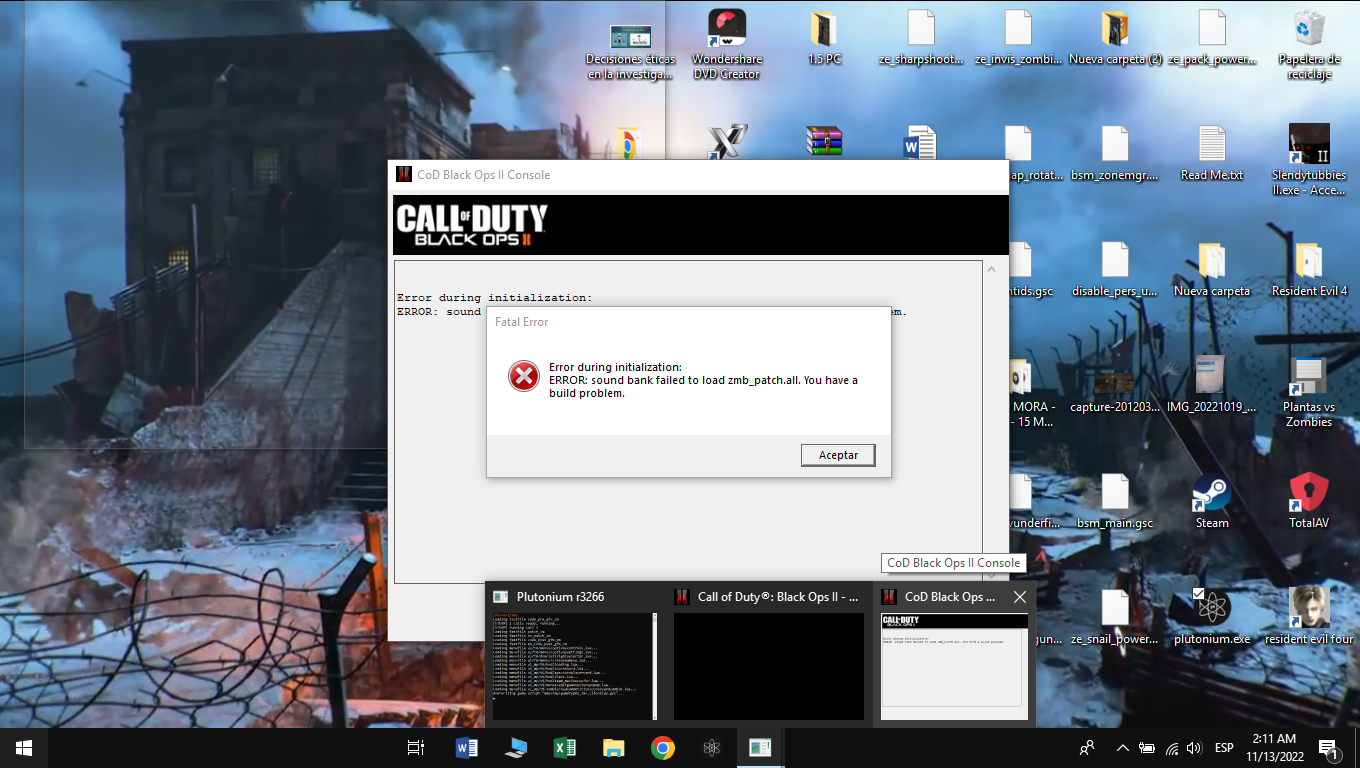Check the battery status icon

tap(1147, 748)
